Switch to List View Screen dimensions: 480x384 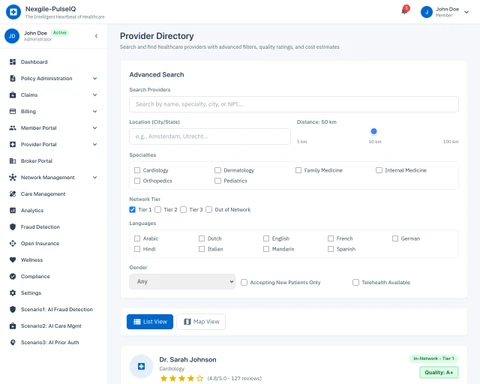(150, 322)
